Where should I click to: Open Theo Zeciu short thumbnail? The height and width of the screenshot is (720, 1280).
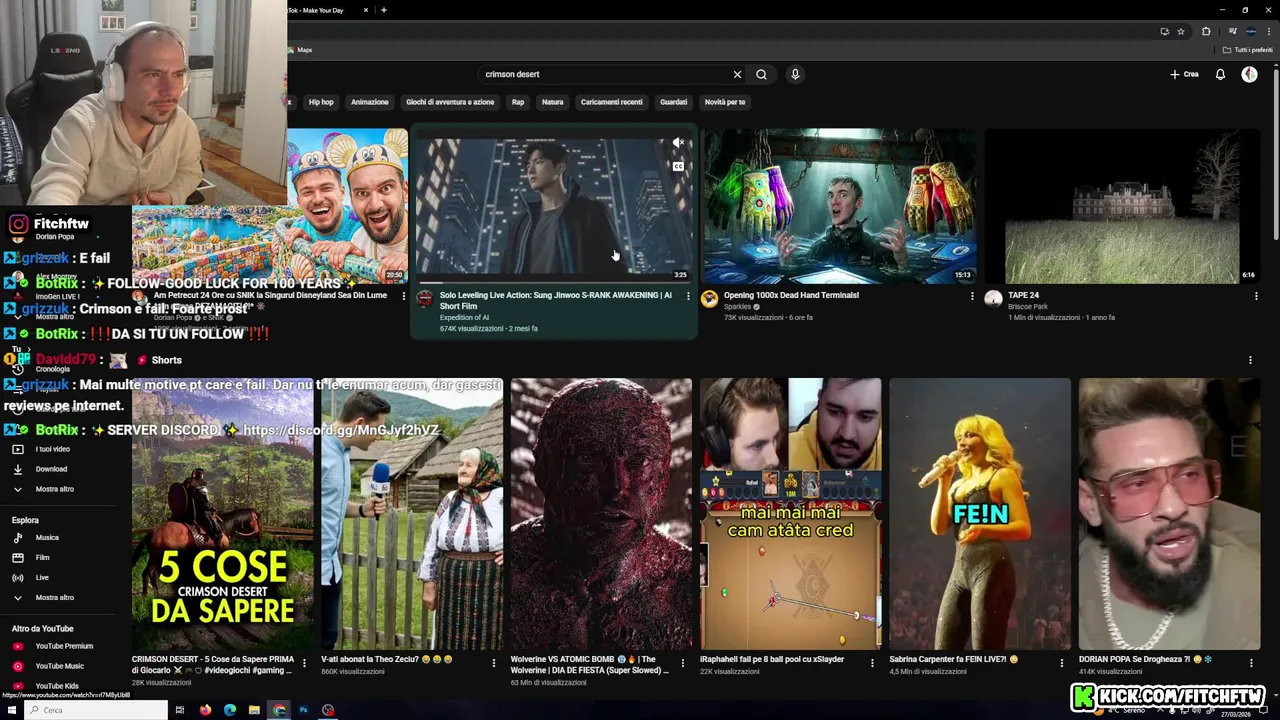[x=412, y=514]
